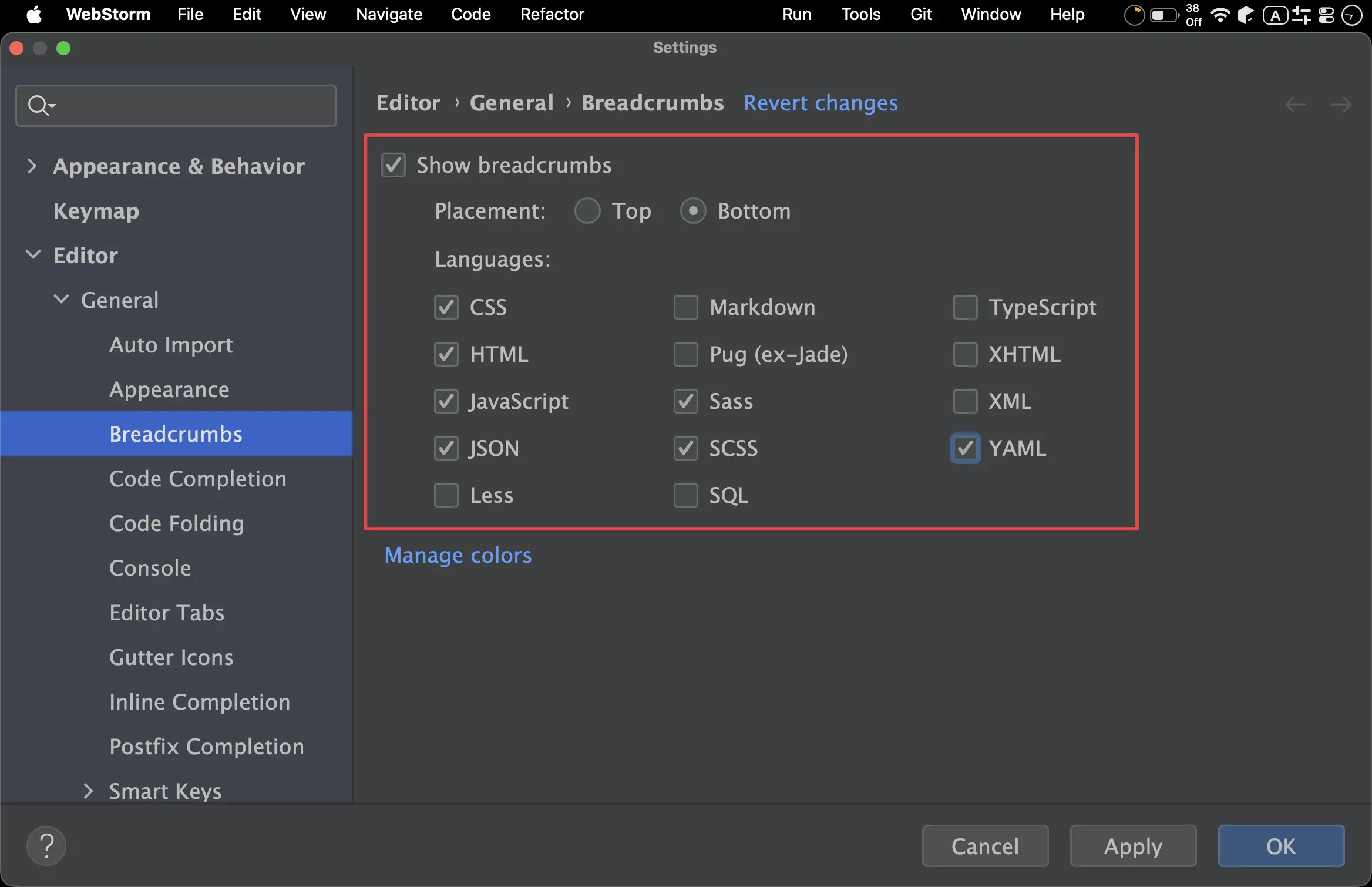Image resolution: width=1372 pixels, height=887 pixels.
Task: Enable breadcrumbs for TypeScript
Action: pyautogui.click(x=965, y=307)
